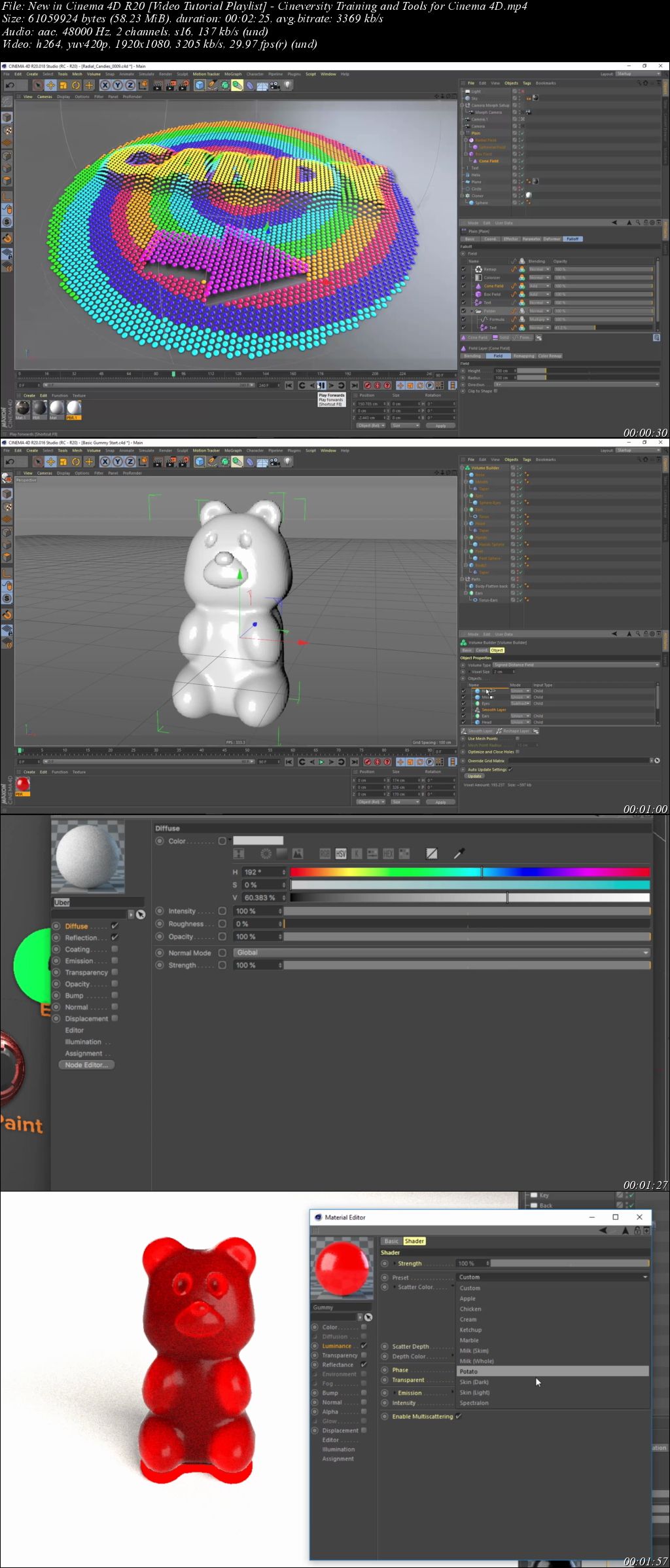Click the Hue rainbow slider
The width and height of the screenshot is (670, 1568).
tap(470, 872)
